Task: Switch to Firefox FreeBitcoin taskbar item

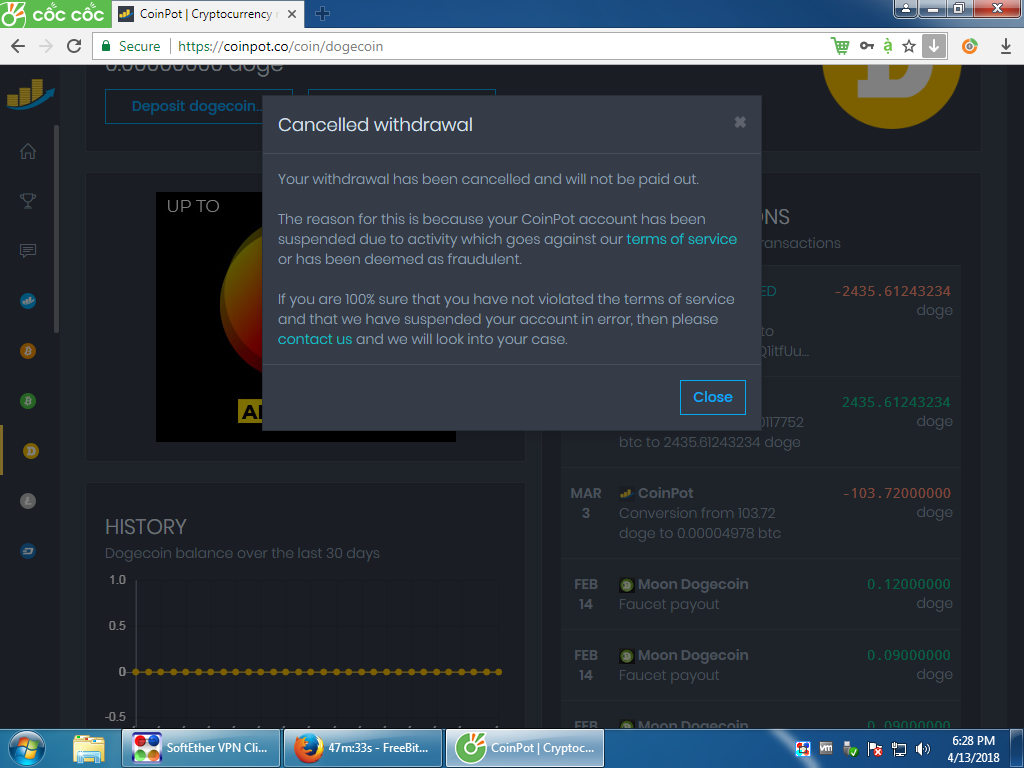Action: pyautogui.click(x=363, y=748)
